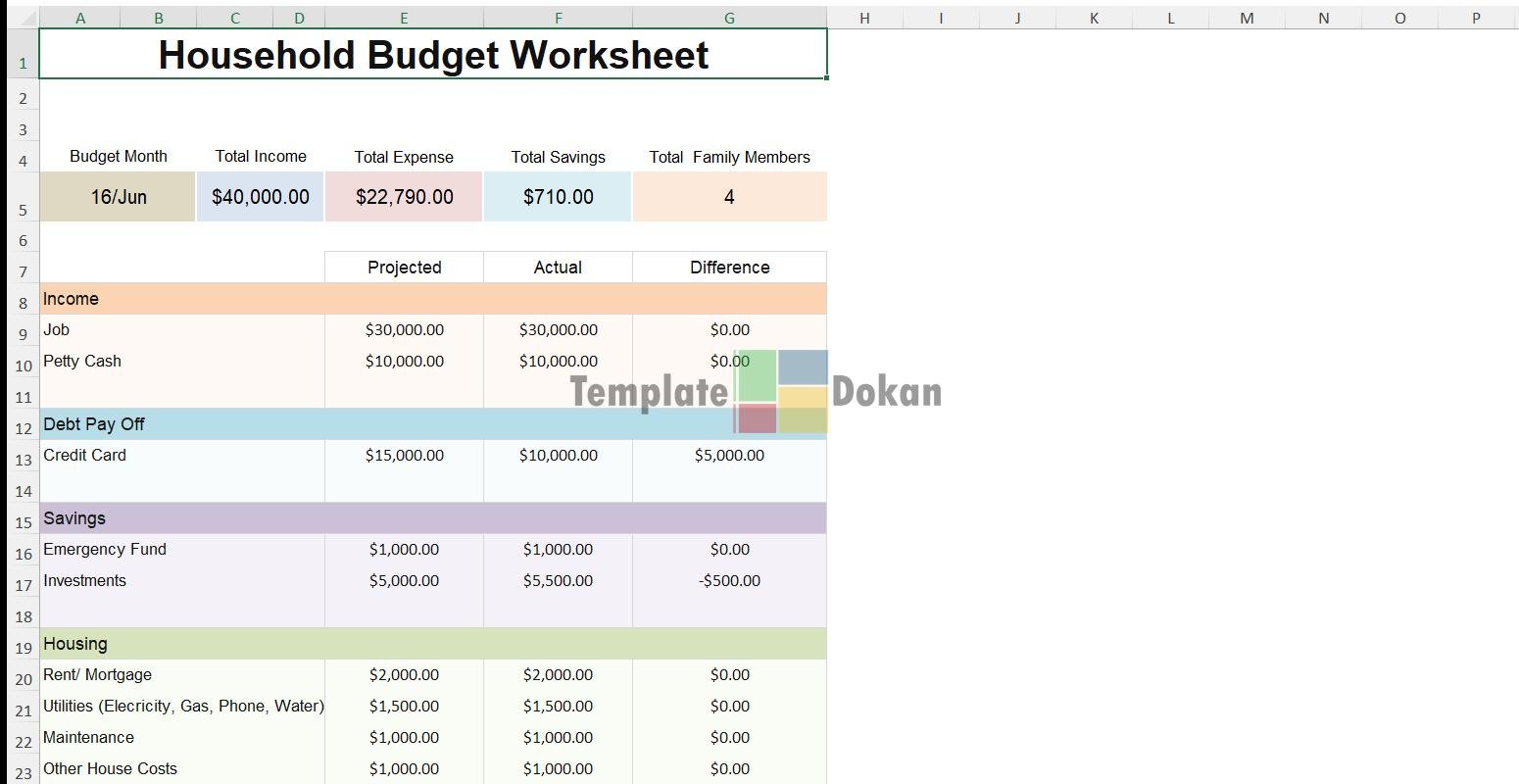Click the row 2 header
1519x784 pixels.
tap(24, 98)
